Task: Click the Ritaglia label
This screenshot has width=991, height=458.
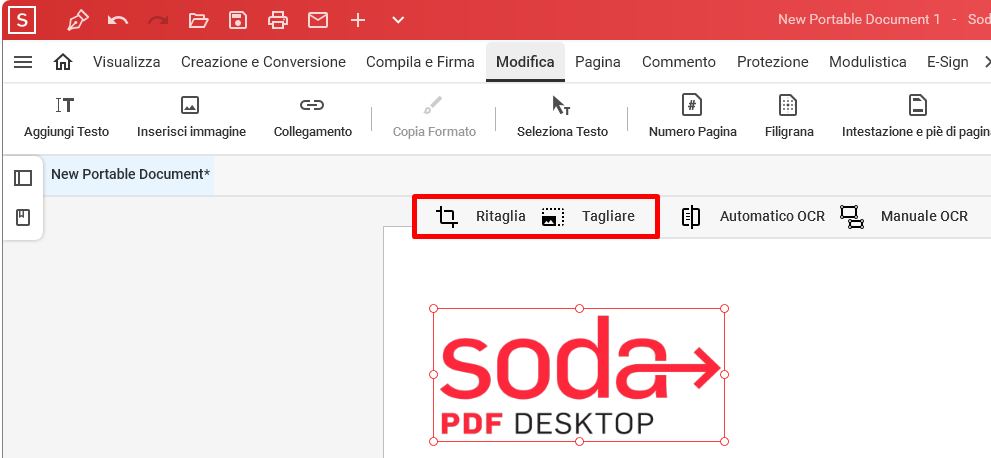Action: (501, 216)
